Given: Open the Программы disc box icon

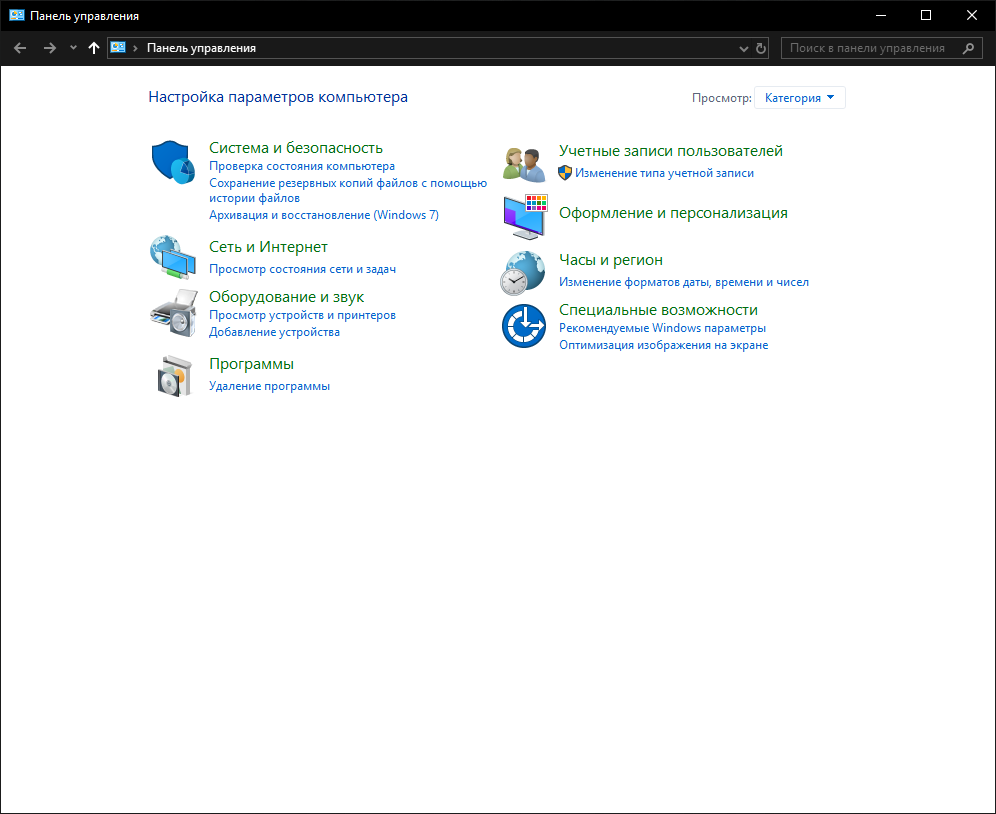Looking at the screenshot, I should (x=174, y=376).
